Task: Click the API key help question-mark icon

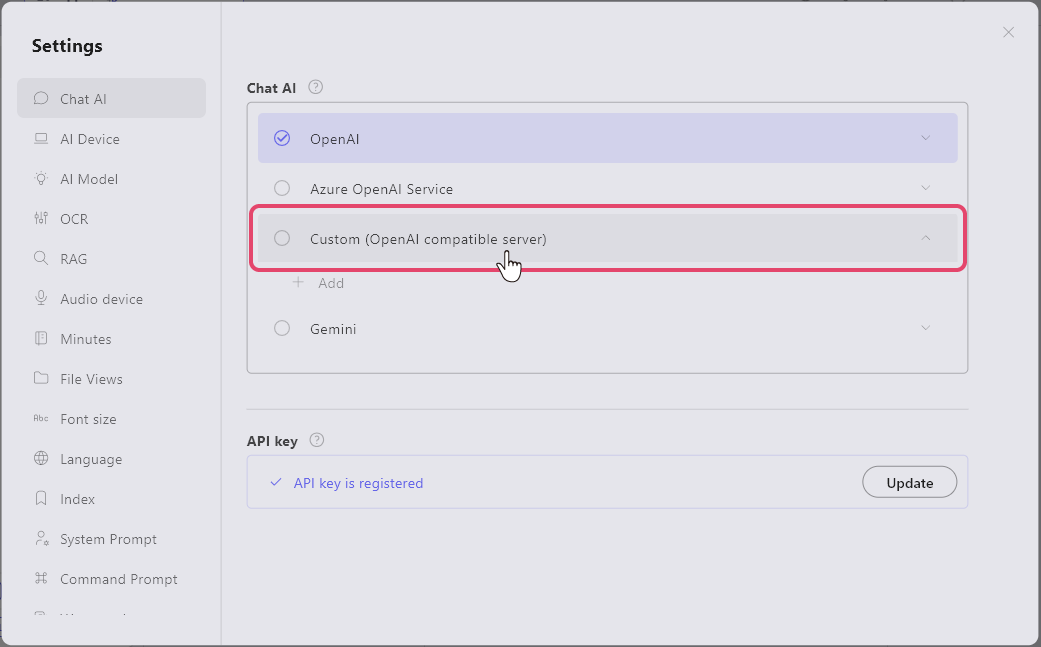Action: pos(317,440)
